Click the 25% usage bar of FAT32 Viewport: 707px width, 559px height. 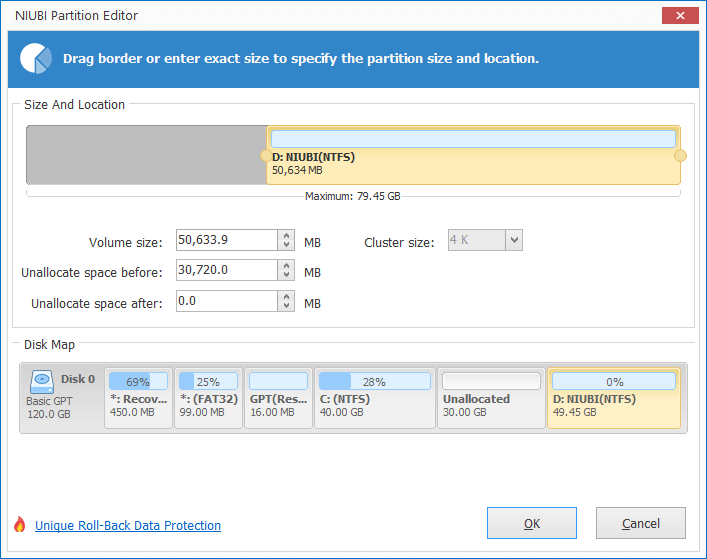[208, 381]
